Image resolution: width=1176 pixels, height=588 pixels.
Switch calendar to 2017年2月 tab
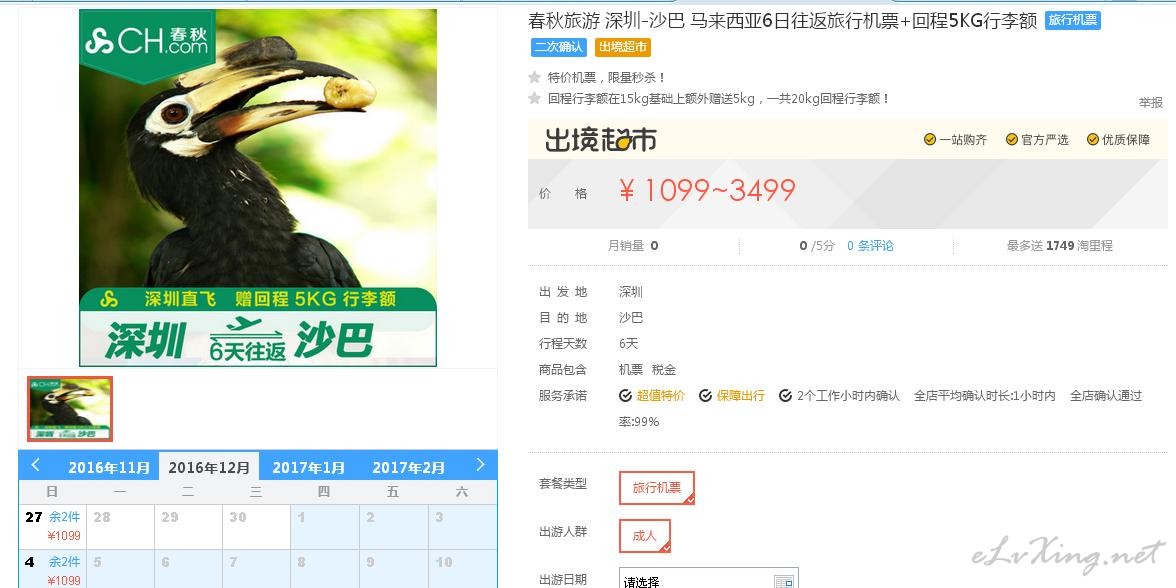click(x=409, y=467)
